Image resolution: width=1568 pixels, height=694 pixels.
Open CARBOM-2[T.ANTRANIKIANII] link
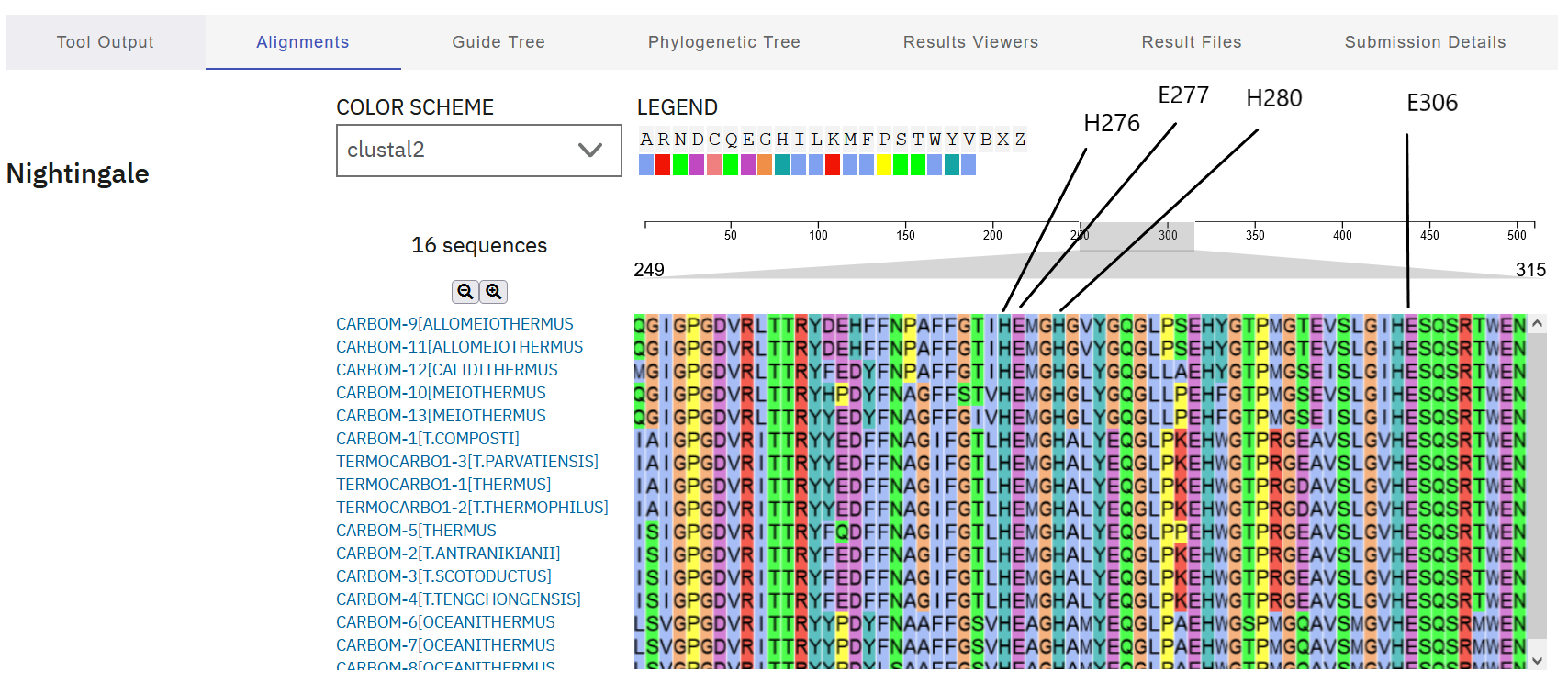pos(448,554)
